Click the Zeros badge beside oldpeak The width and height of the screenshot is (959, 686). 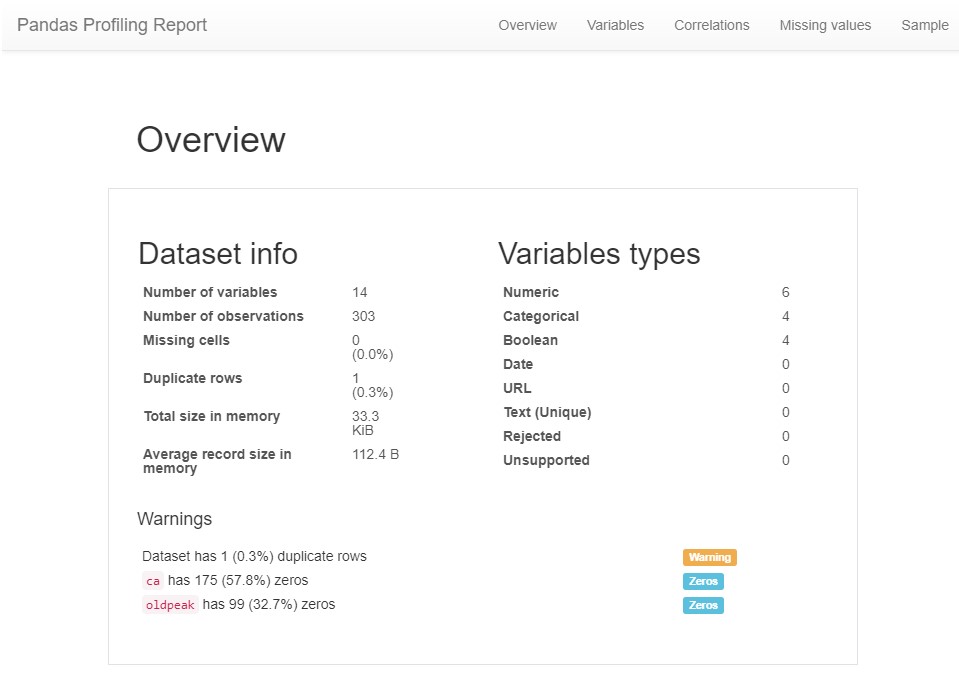[x=702, y=605]
